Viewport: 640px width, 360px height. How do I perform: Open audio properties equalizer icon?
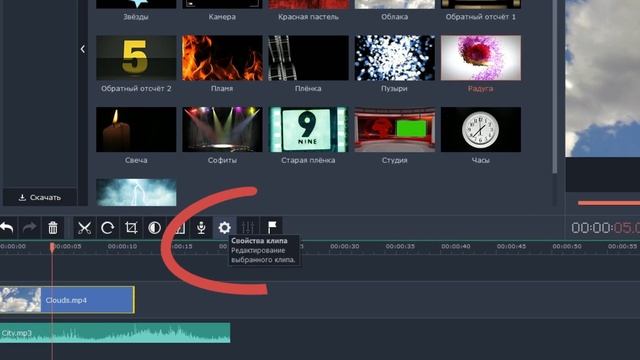point(248,227)
